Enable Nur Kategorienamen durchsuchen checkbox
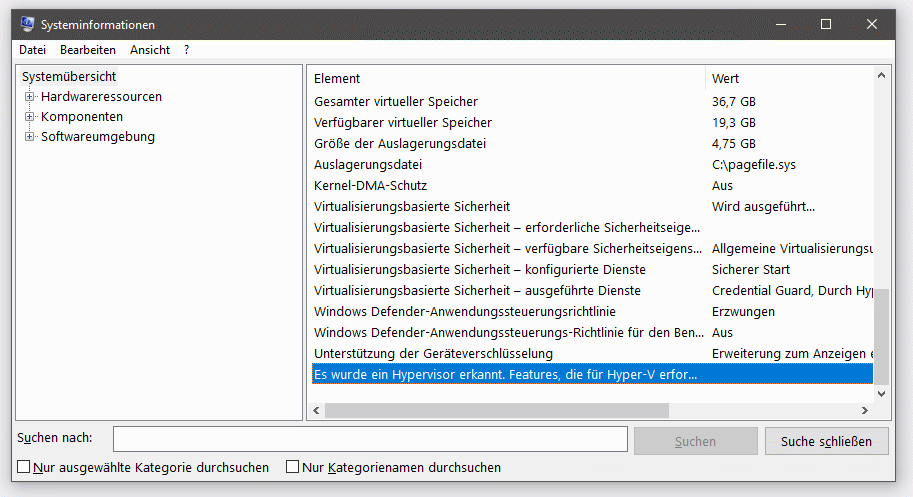913x497 pixels. [x=292, y=467]
